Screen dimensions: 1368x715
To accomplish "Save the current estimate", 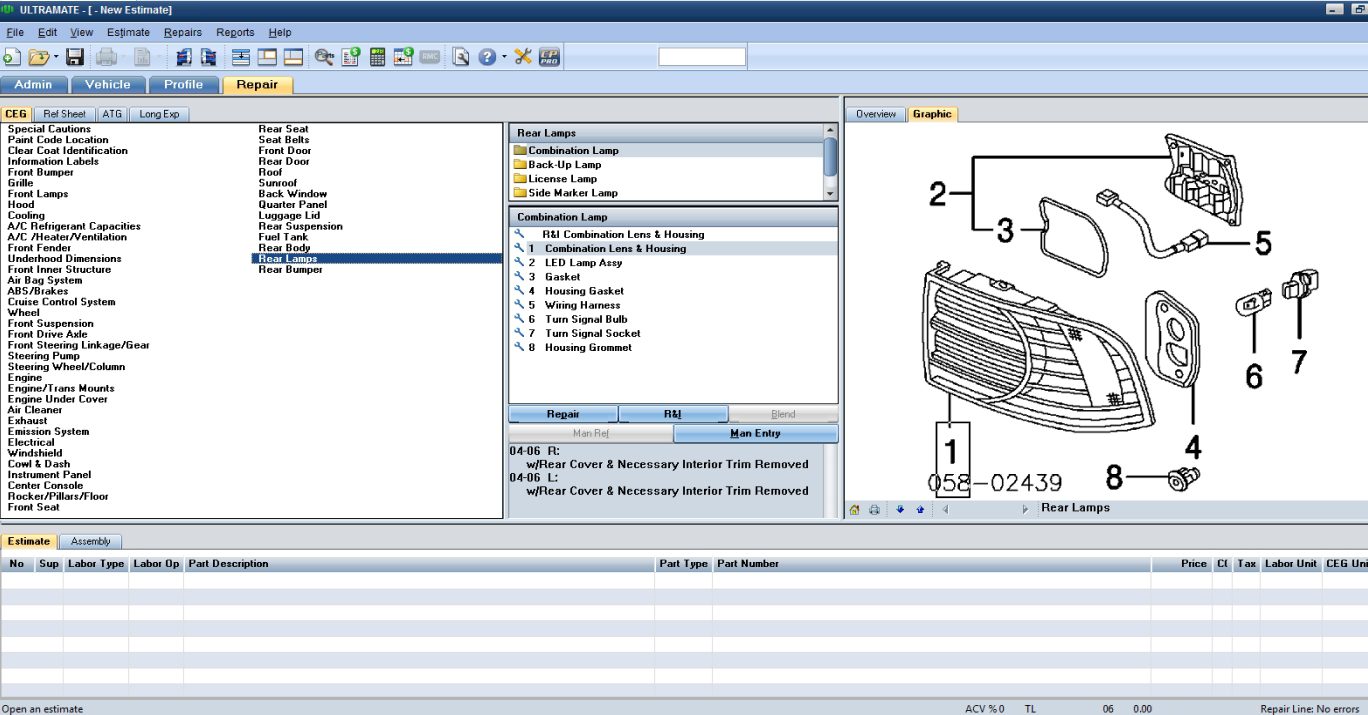I will coord(73,57).
